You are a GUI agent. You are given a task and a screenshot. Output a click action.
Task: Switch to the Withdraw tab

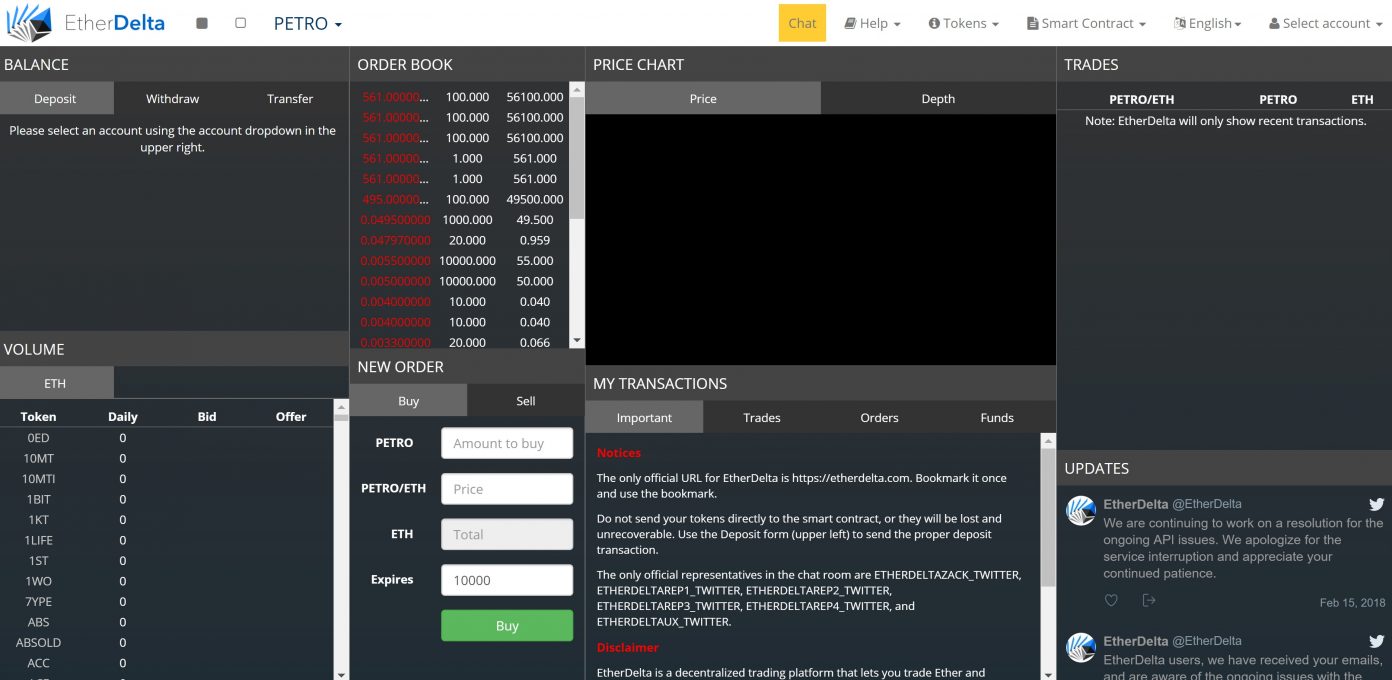point(172,98)
